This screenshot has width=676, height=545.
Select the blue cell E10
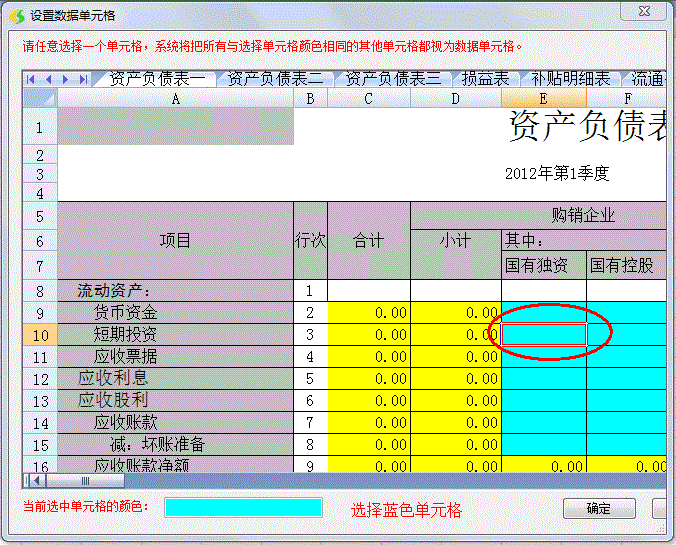[544, 335]
